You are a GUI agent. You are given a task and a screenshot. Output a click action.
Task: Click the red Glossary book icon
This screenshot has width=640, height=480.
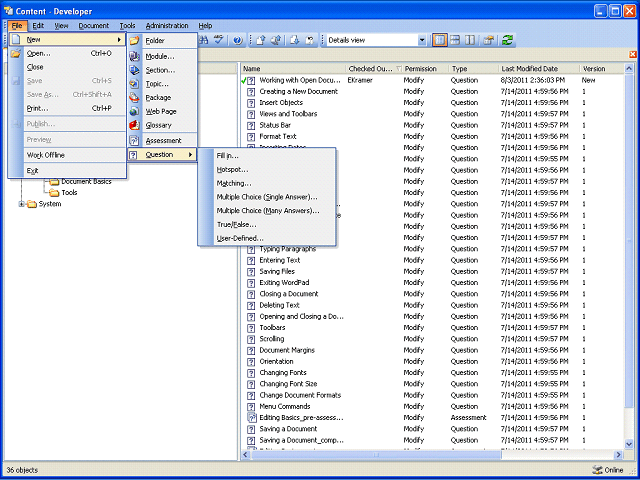[134, 125]
